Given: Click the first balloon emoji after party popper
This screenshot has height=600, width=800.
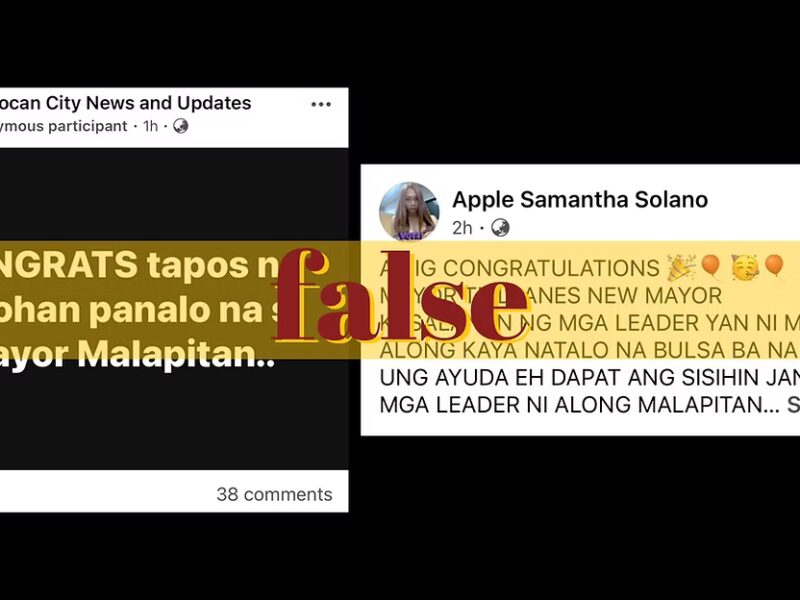Looking at the screenshot, I should tap(710, 267).
